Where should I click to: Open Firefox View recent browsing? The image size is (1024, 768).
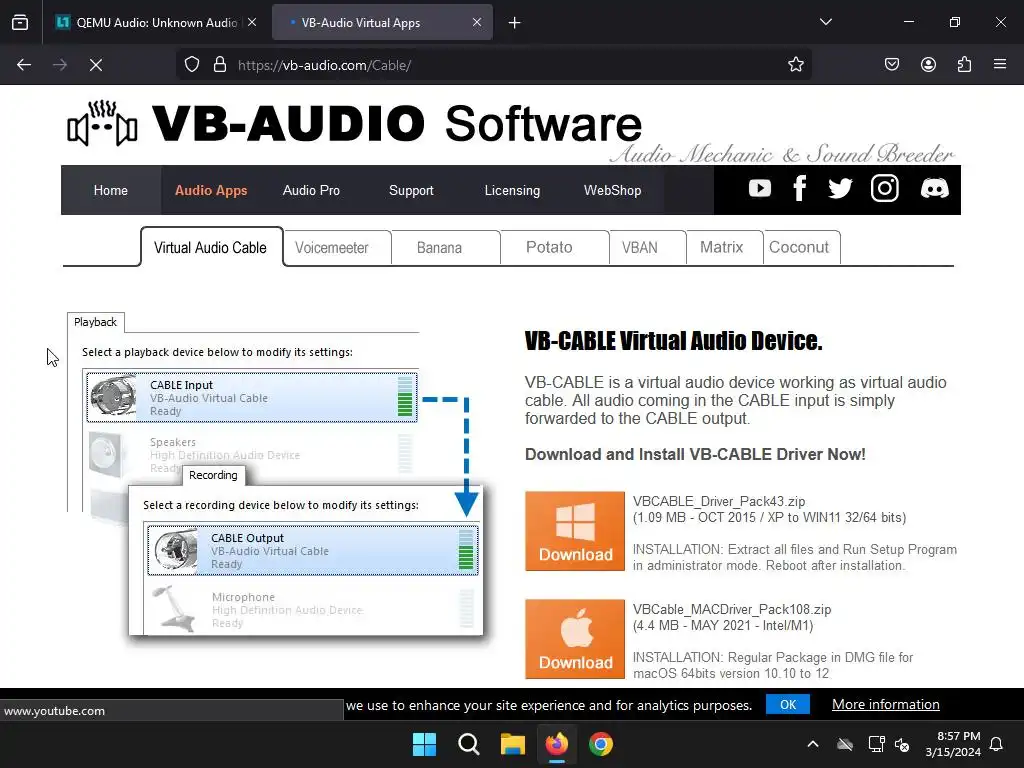20,23
